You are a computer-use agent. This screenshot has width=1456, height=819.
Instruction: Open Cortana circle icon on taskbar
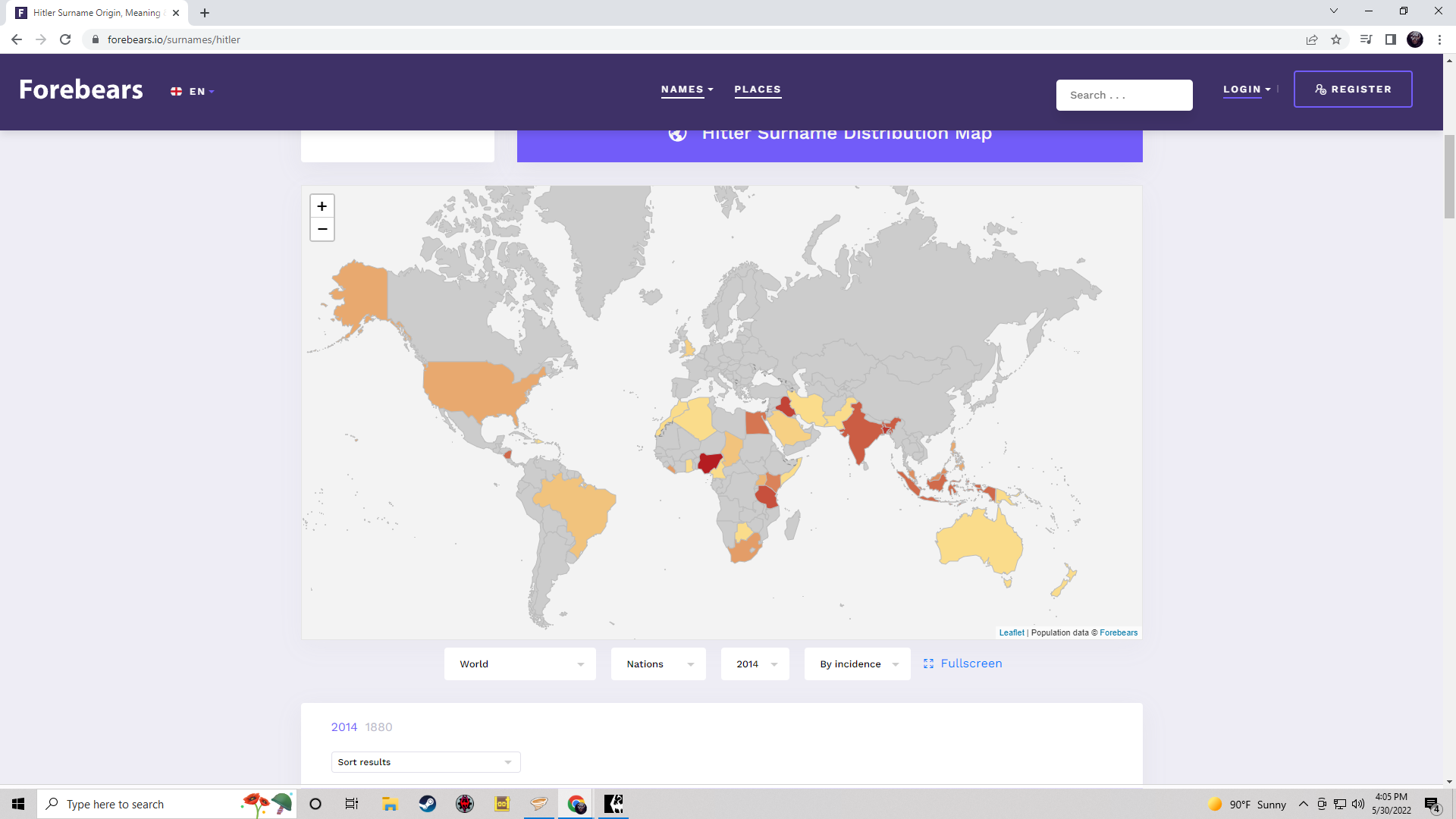315,804
